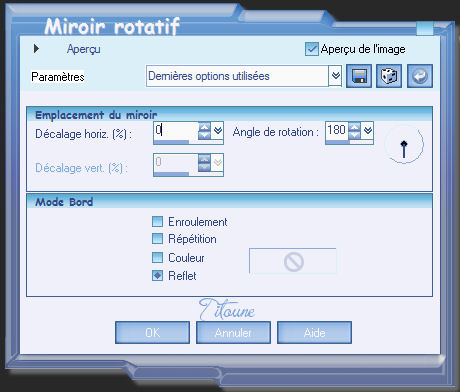Select the Enroulement edge mode option
Screen dimensions: 460x392
tap(157, 222)
